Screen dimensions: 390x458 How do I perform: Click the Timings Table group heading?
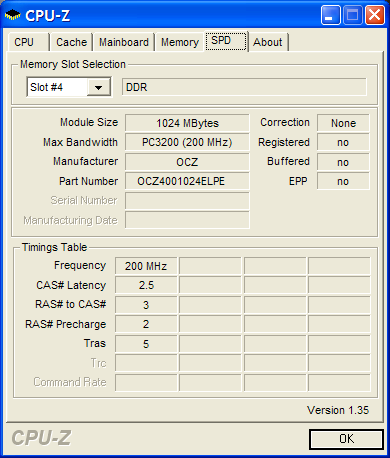tap(54, 247)
